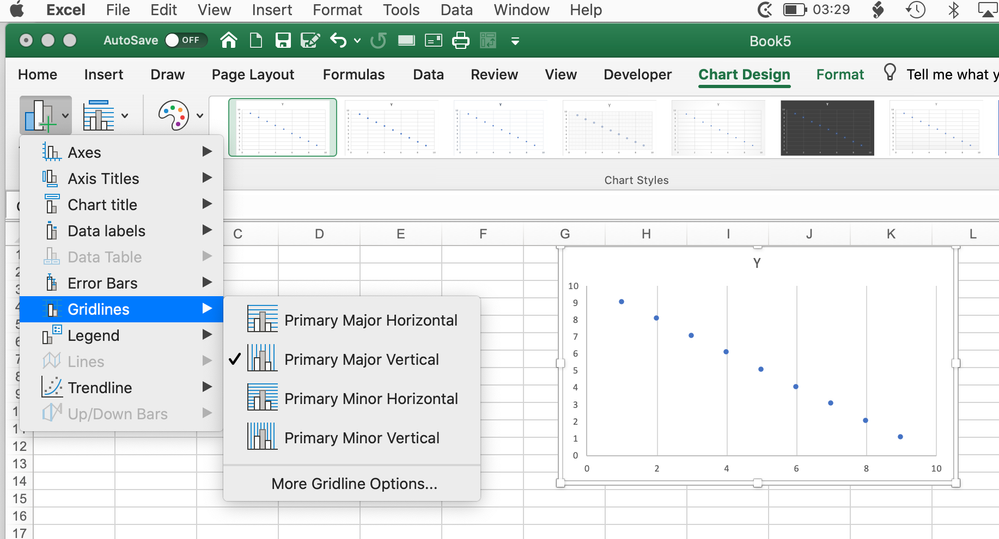The width and height of the screenshot is (999, 539).
Task: Enable Primary Minor Horizontal gridlines
Action: (x=352, y=398)
